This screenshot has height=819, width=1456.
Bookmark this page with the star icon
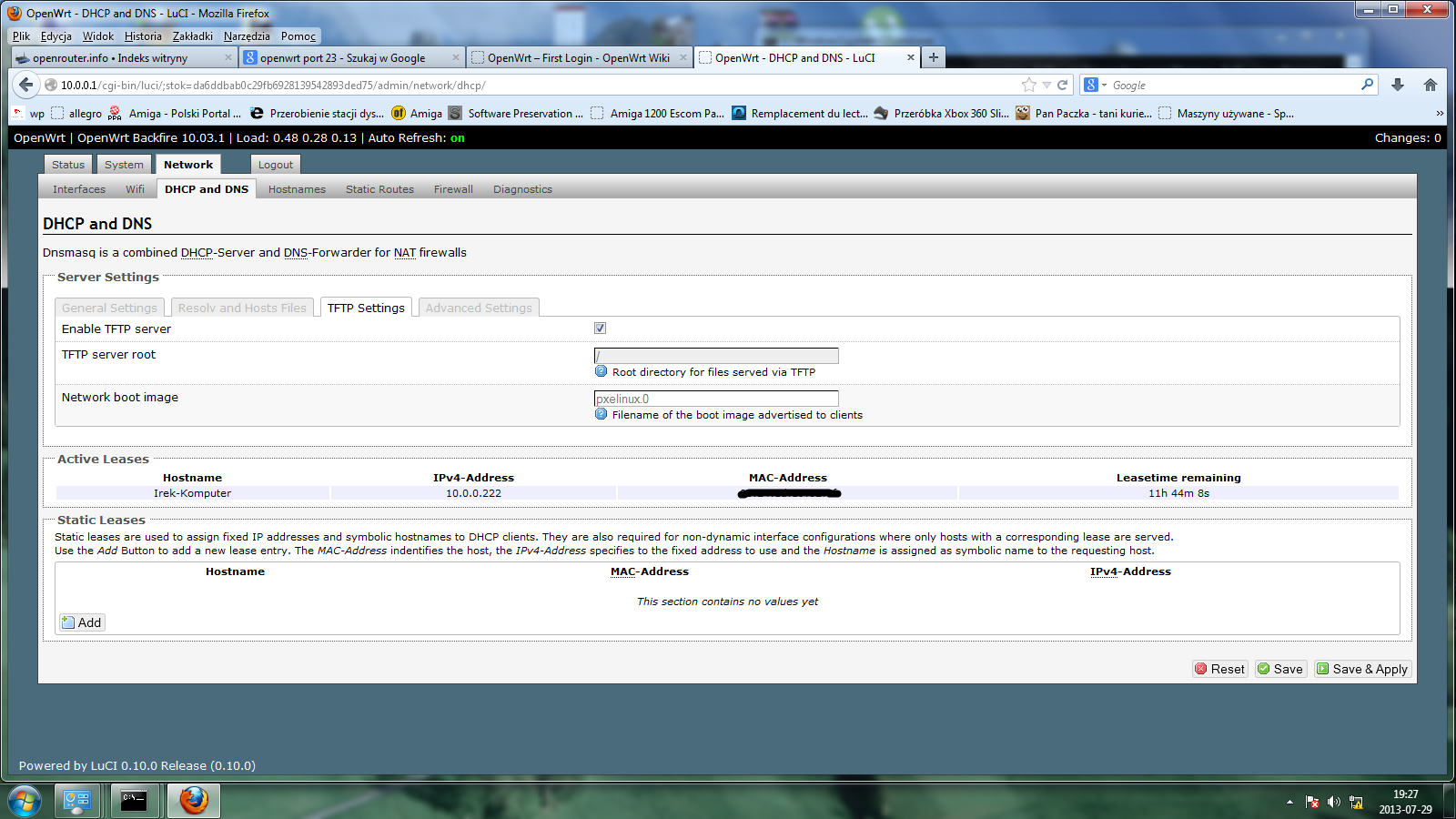[1029, 85]
